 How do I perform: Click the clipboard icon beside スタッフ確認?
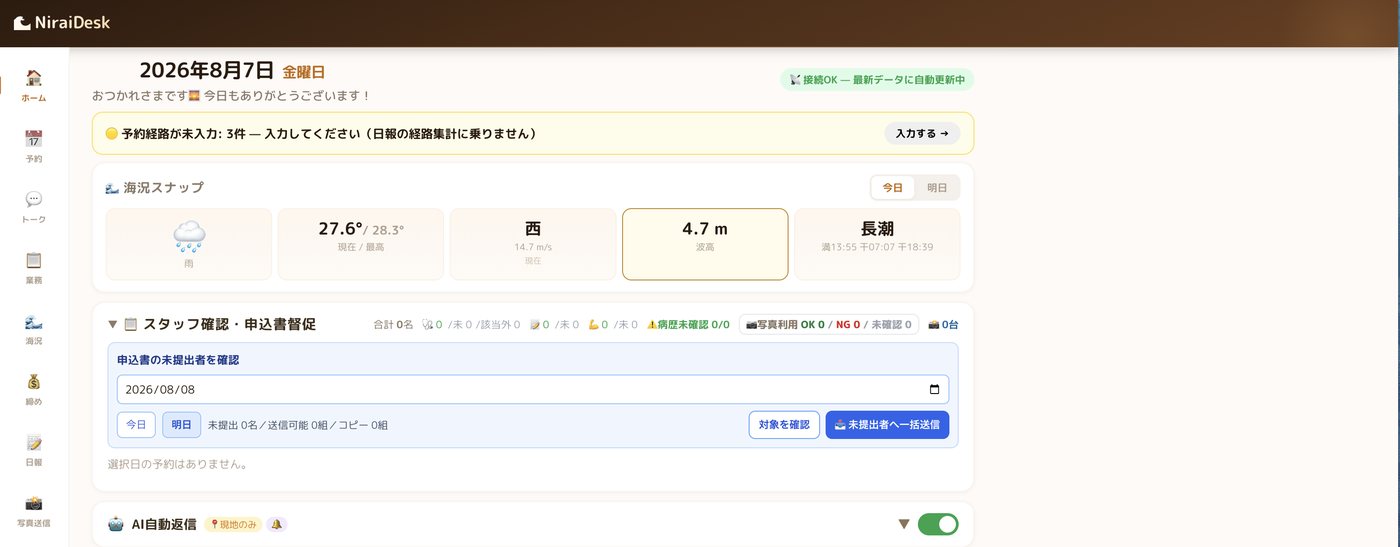(x=130, y=324)
